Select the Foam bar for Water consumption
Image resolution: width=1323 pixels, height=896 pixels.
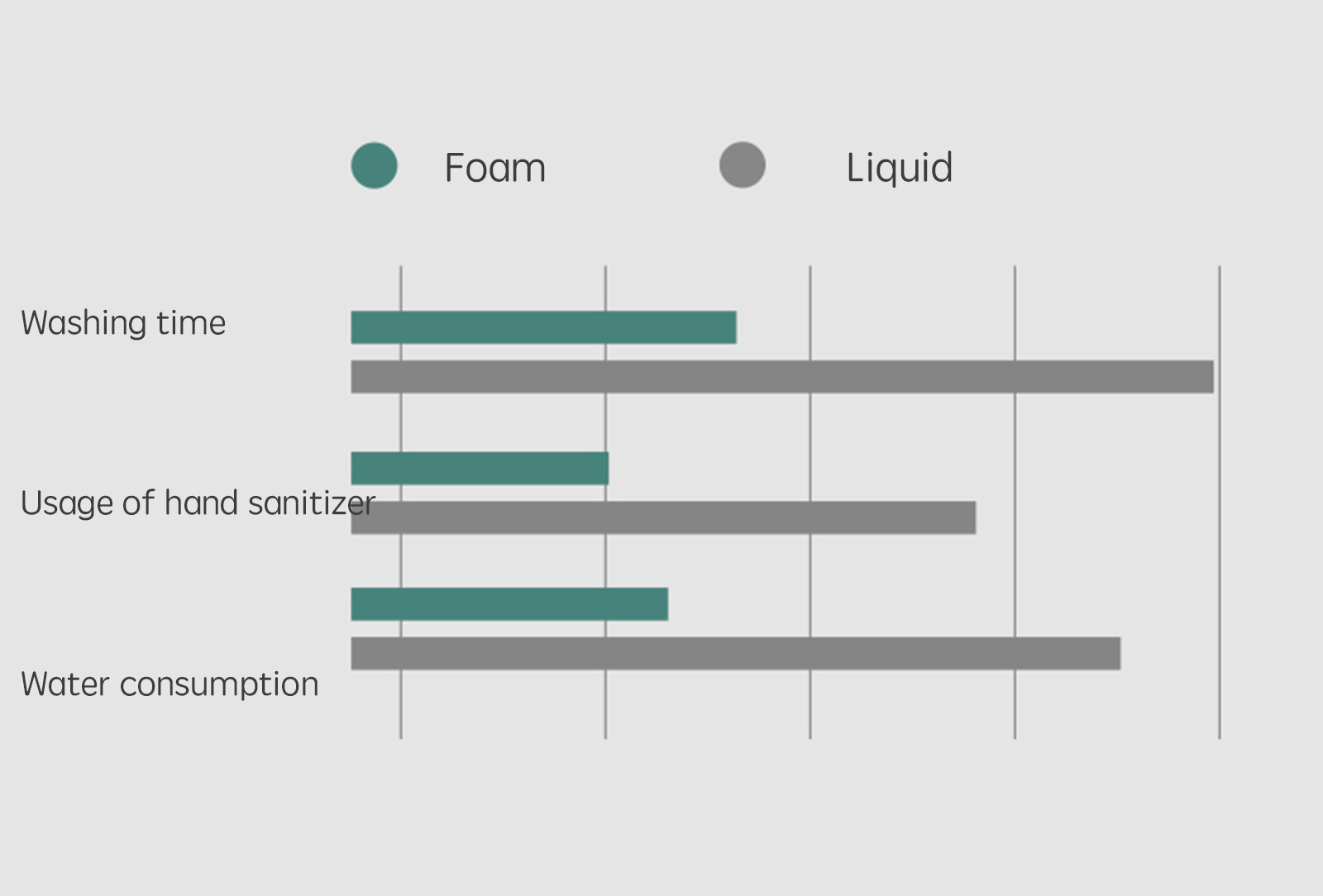coord(509,604)
